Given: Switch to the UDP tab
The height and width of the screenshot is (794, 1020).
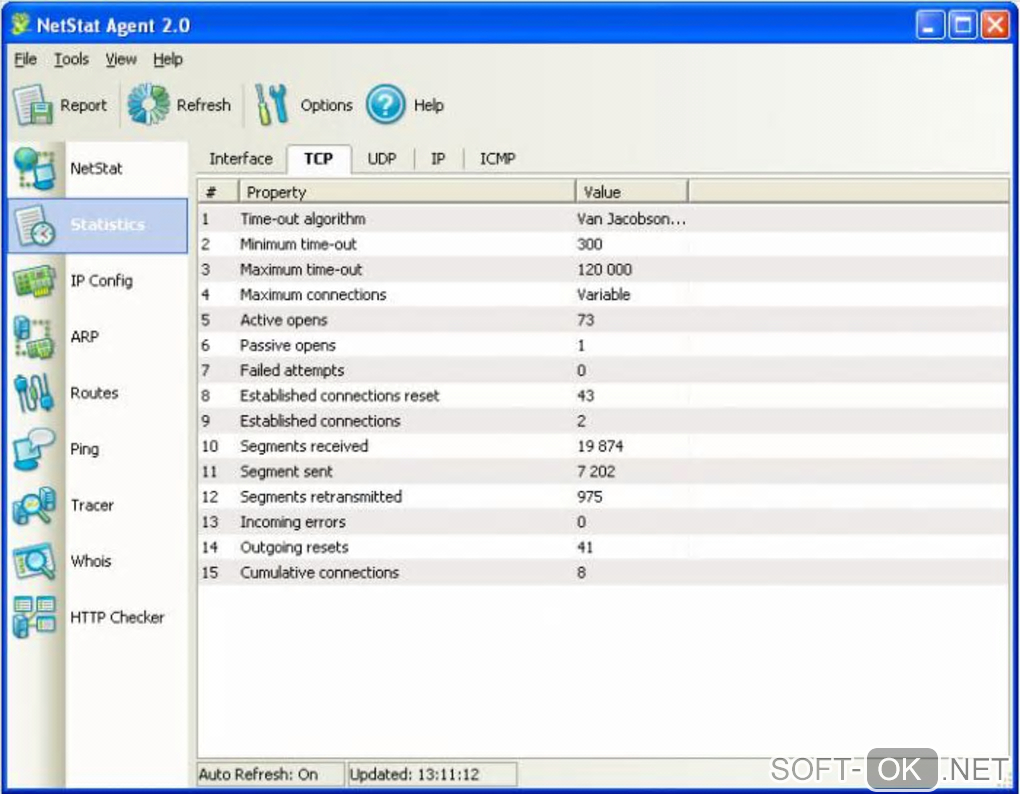Looking at the screenshot, I should [382, 159].
